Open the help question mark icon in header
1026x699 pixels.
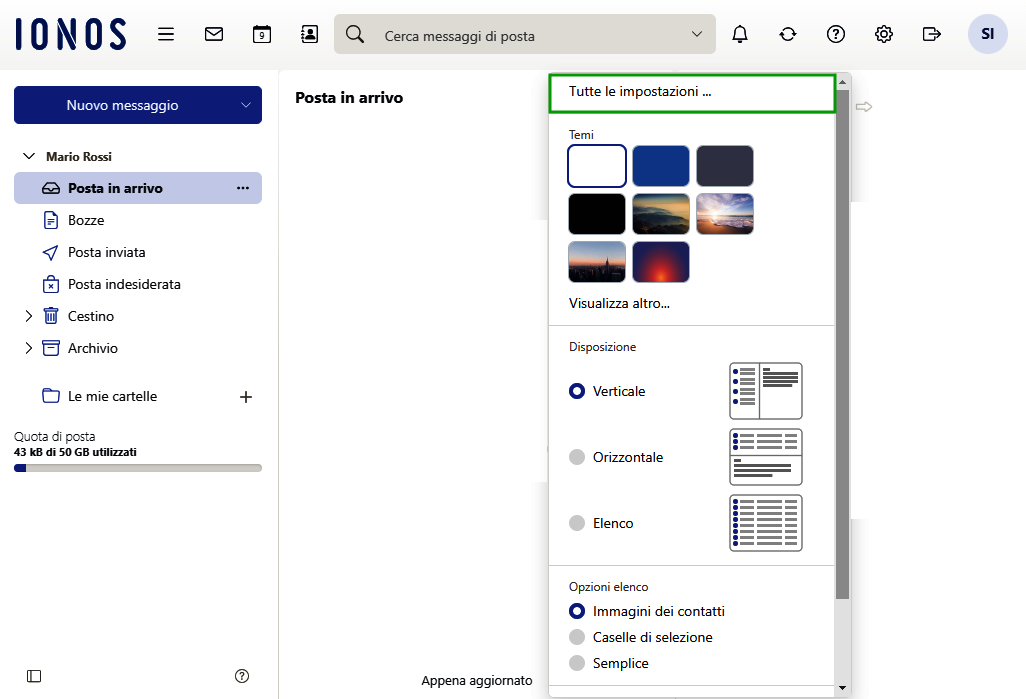(836, 34)
